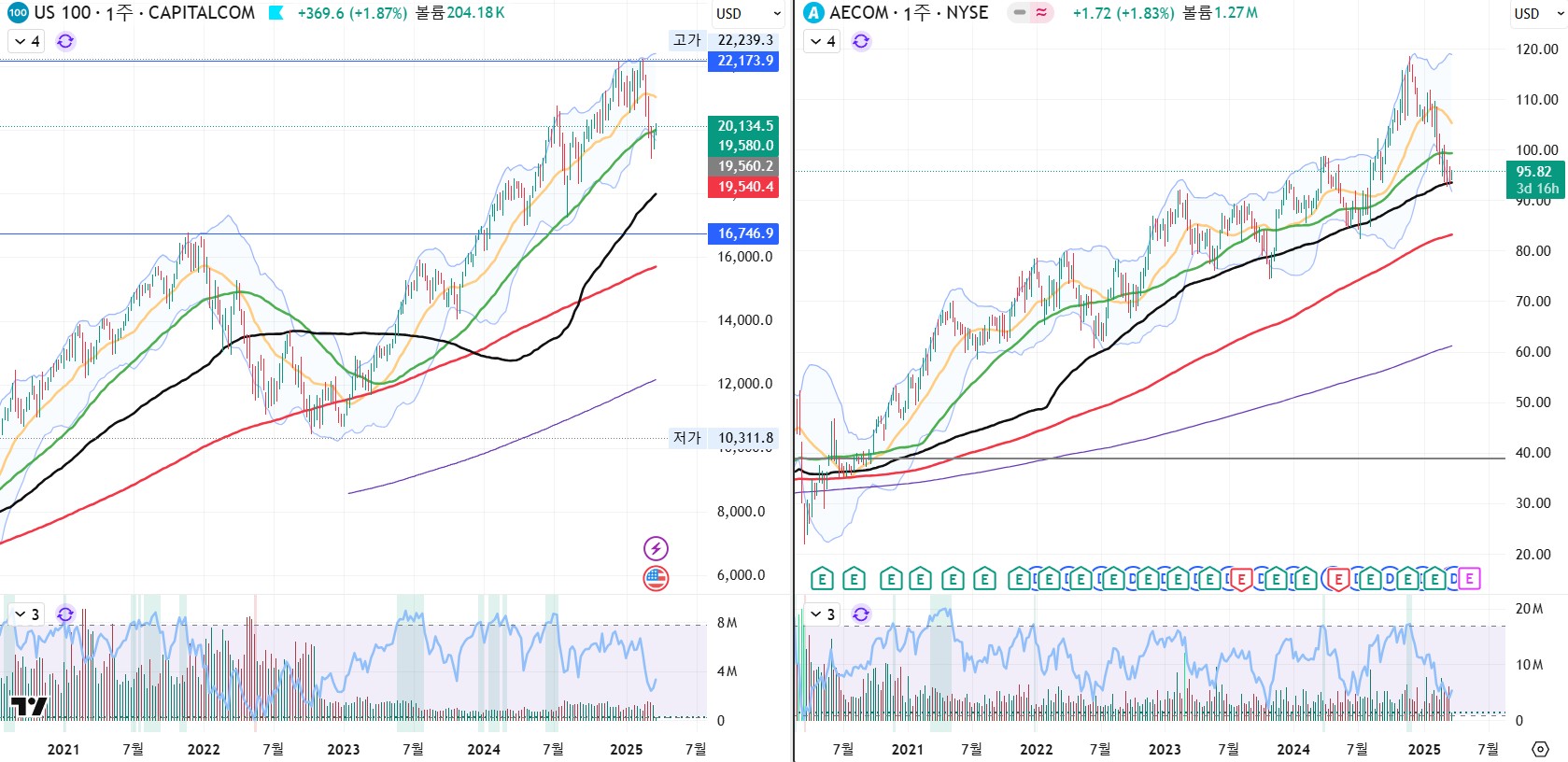The height and width of the screenshot is (762, 1568).
Task: Open the USD currency dropdown on US 100 chart
Action: [x=748, y=14]
